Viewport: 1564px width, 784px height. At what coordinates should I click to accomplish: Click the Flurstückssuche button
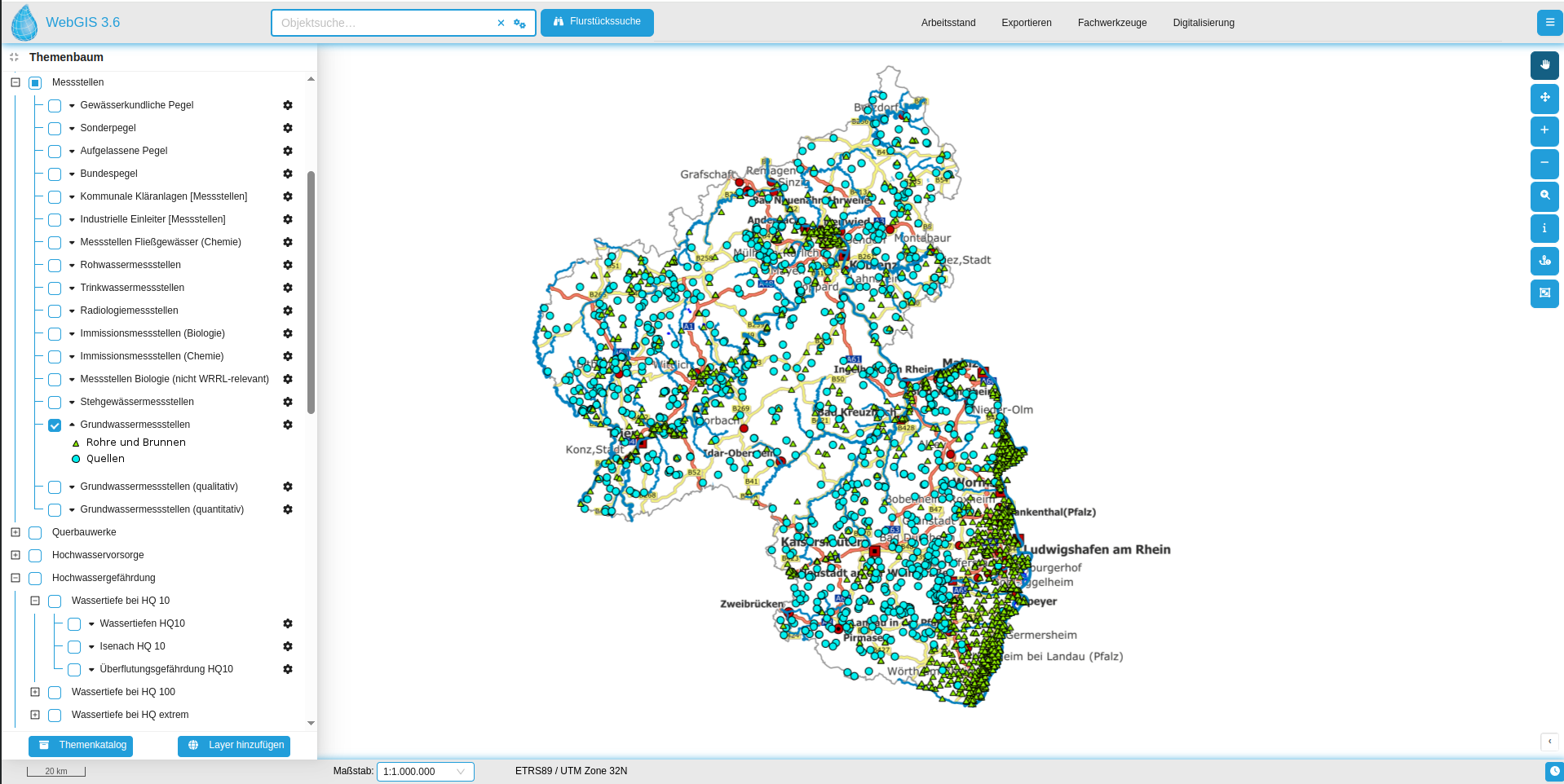point(597,22)
